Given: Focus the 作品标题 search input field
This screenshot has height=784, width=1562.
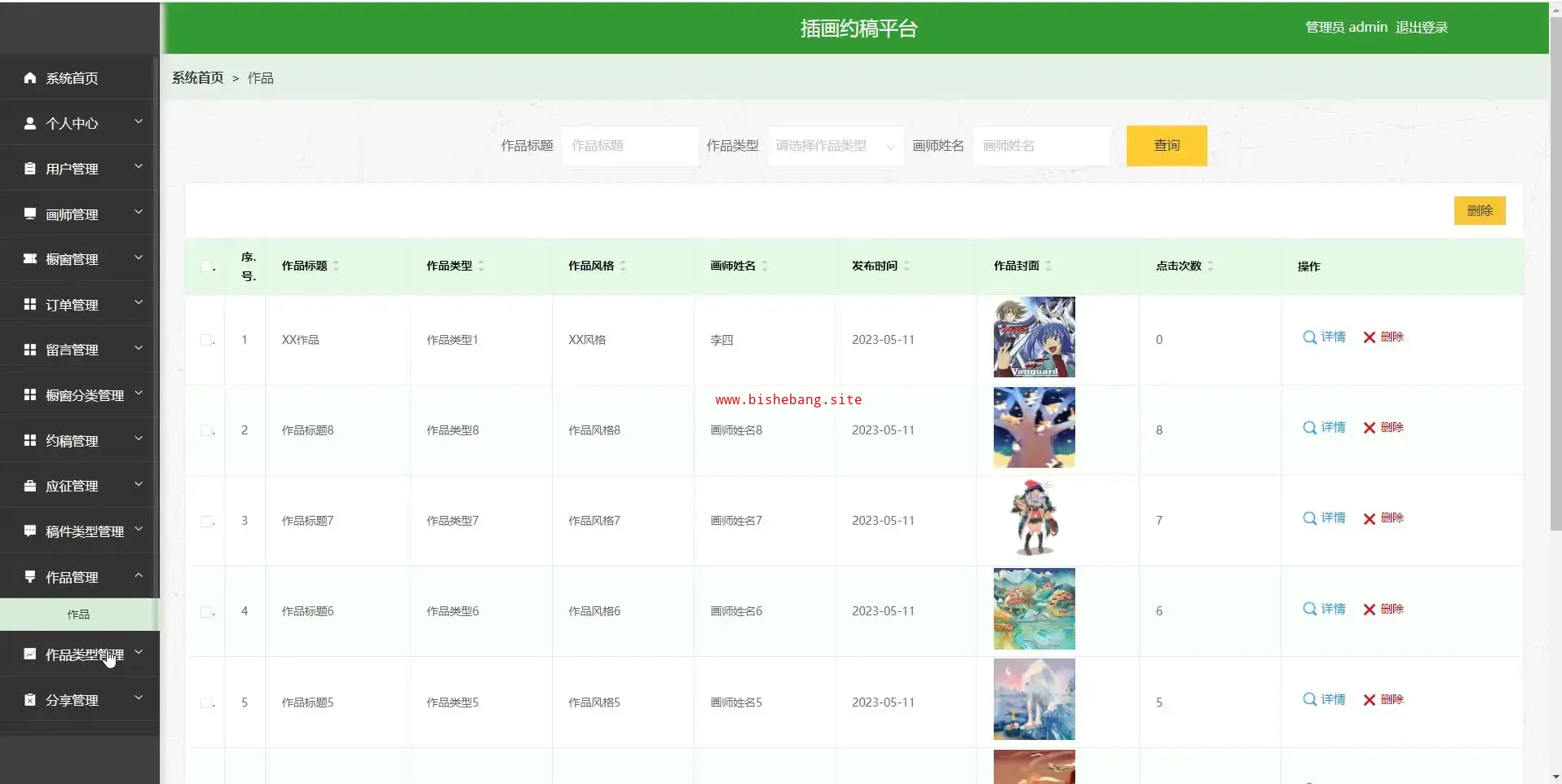Looking at the screenshot, I should click(630, 146).
